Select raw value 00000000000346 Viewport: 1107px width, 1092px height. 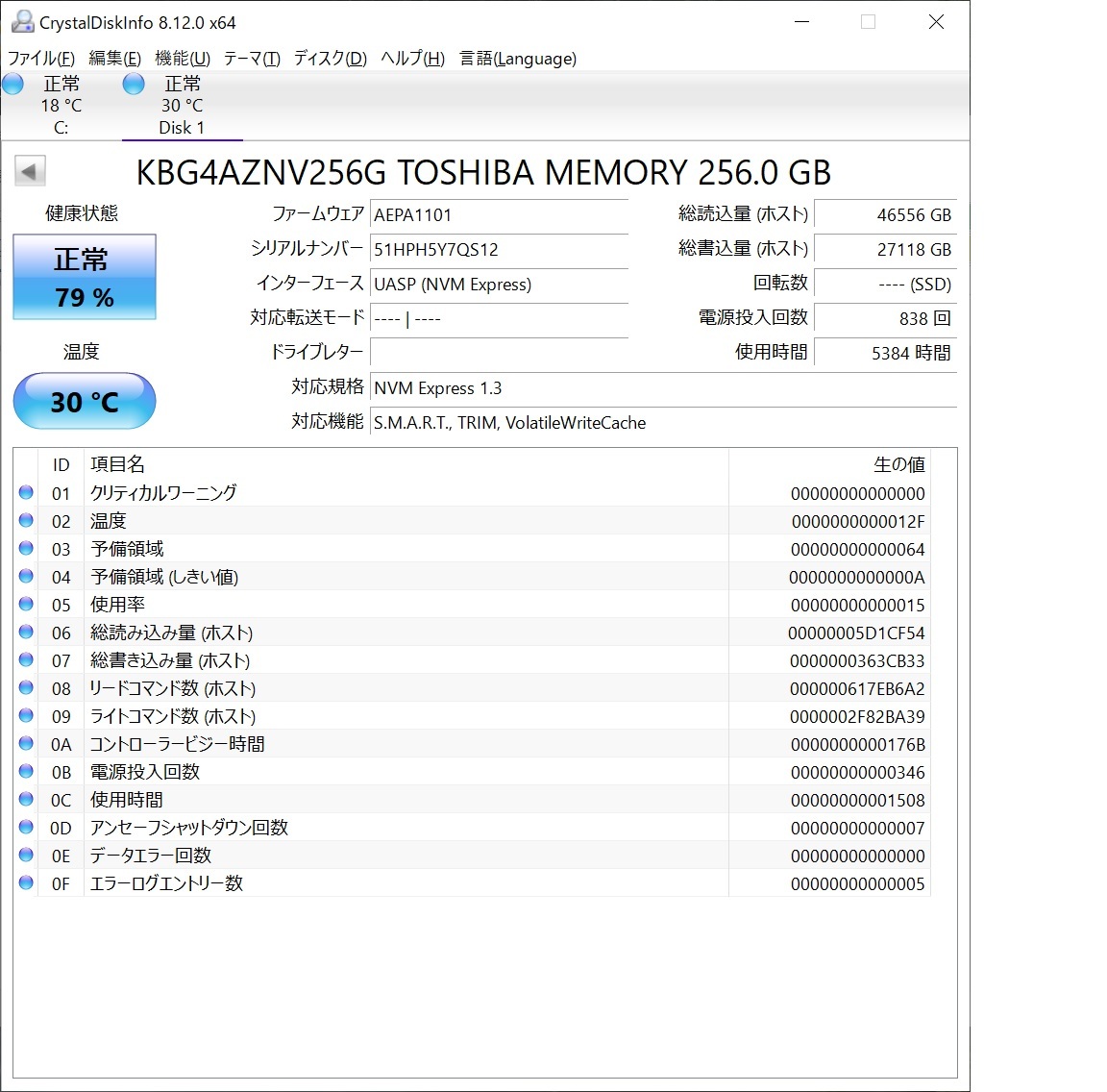point(858,773)
